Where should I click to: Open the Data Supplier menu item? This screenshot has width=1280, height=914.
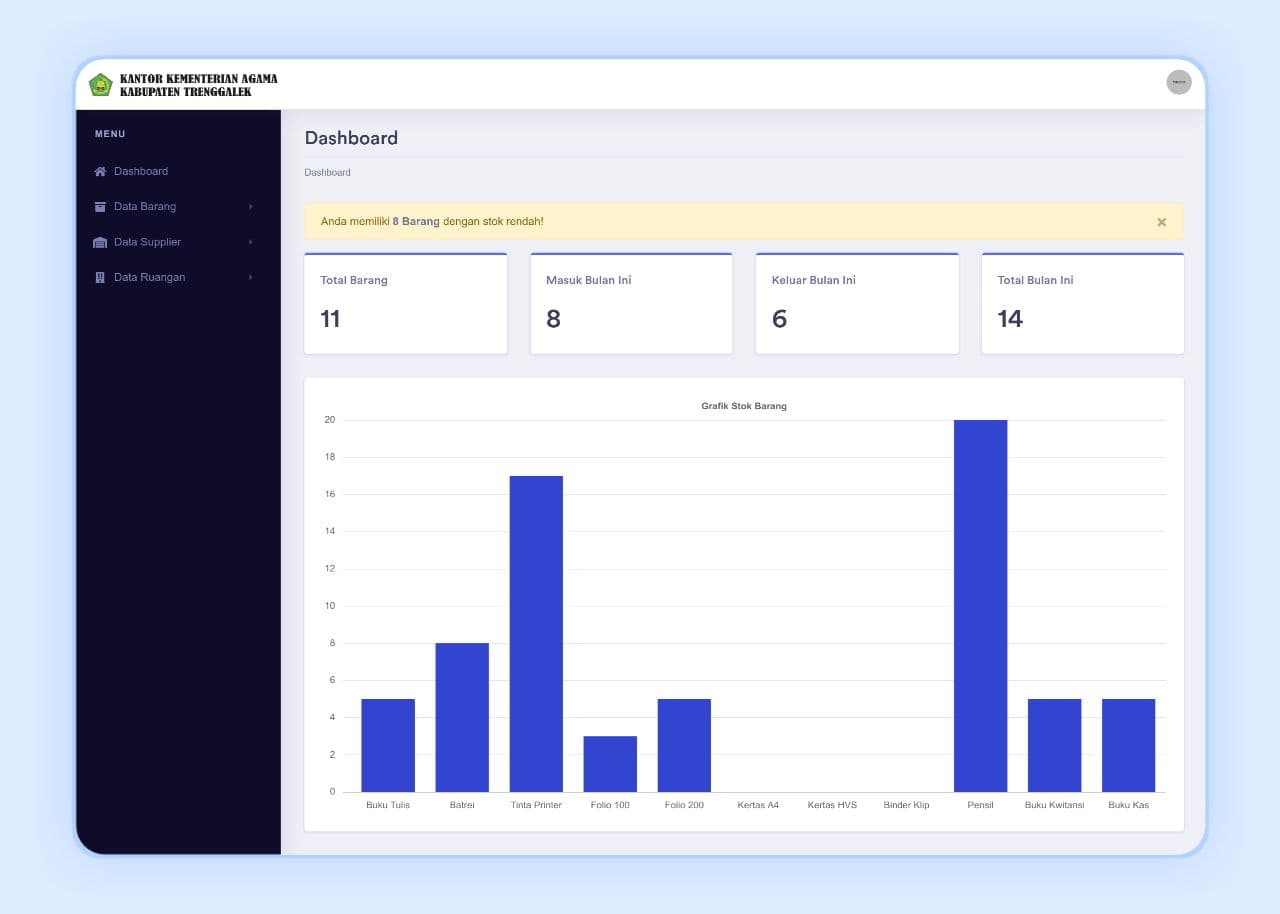pyautogui.click(x=147, y=242)
